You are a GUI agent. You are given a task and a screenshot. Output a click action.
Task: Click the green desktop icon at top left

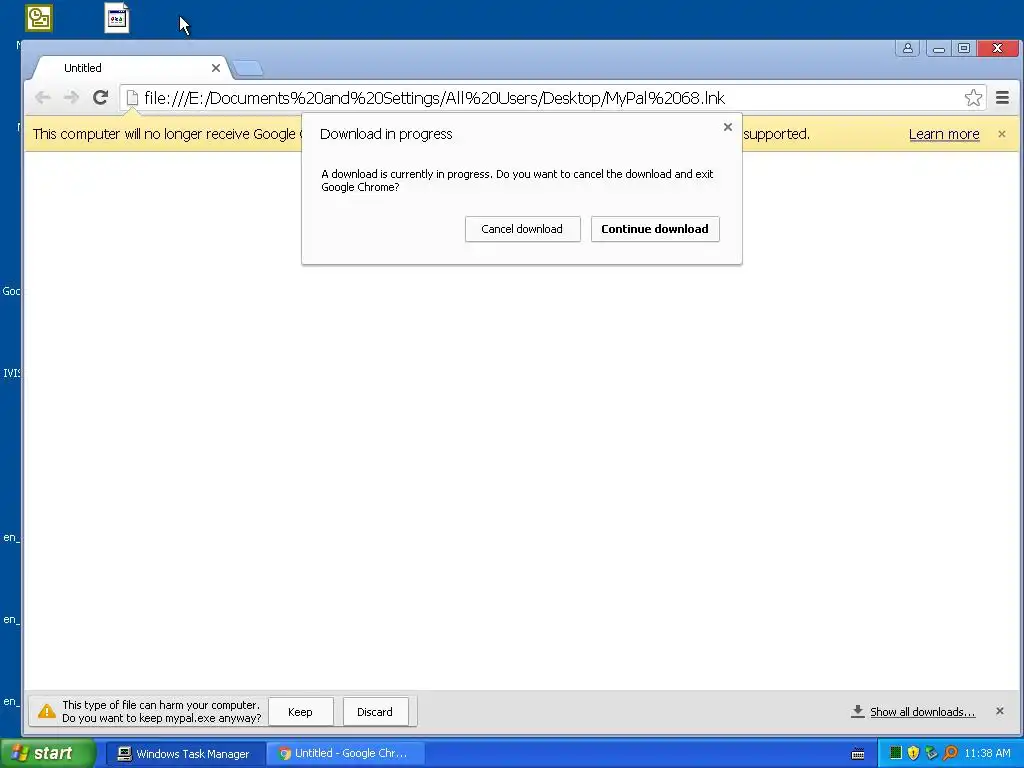[39, 18]
